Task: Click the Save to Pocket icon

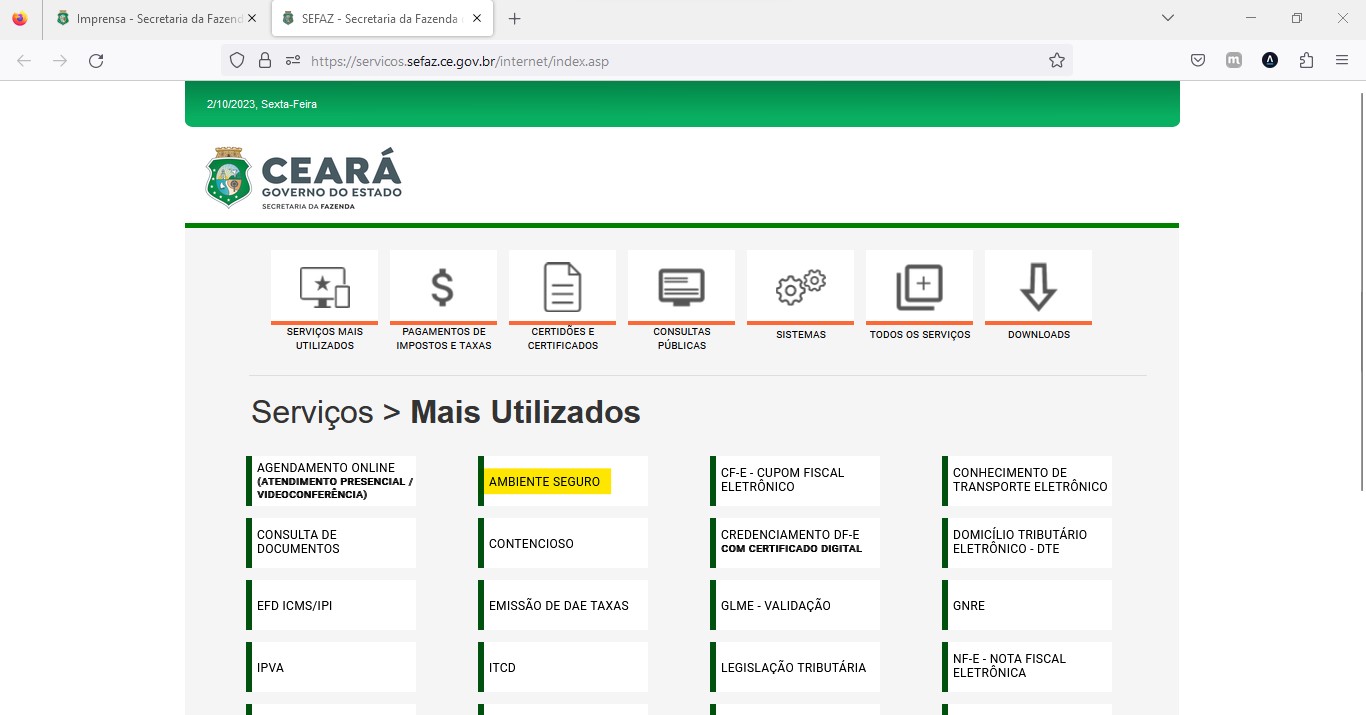Action: [1198, 61]
